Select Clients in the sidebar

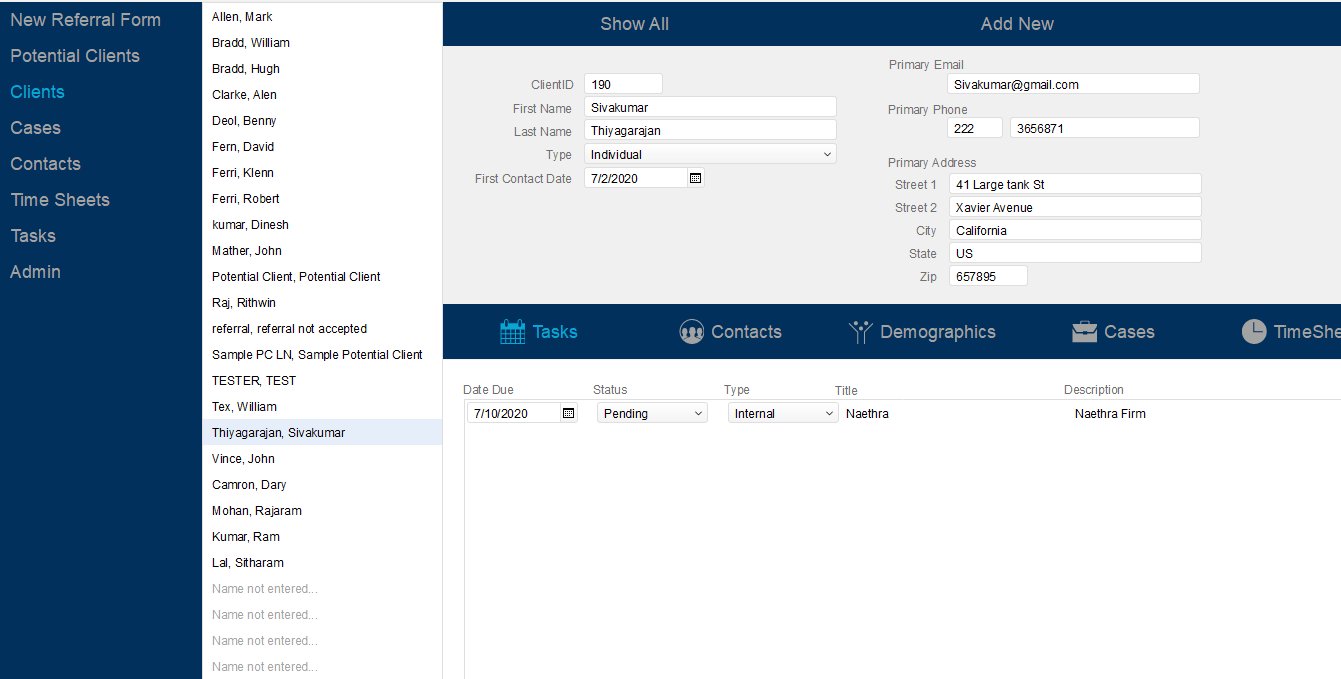coord(37,92)
